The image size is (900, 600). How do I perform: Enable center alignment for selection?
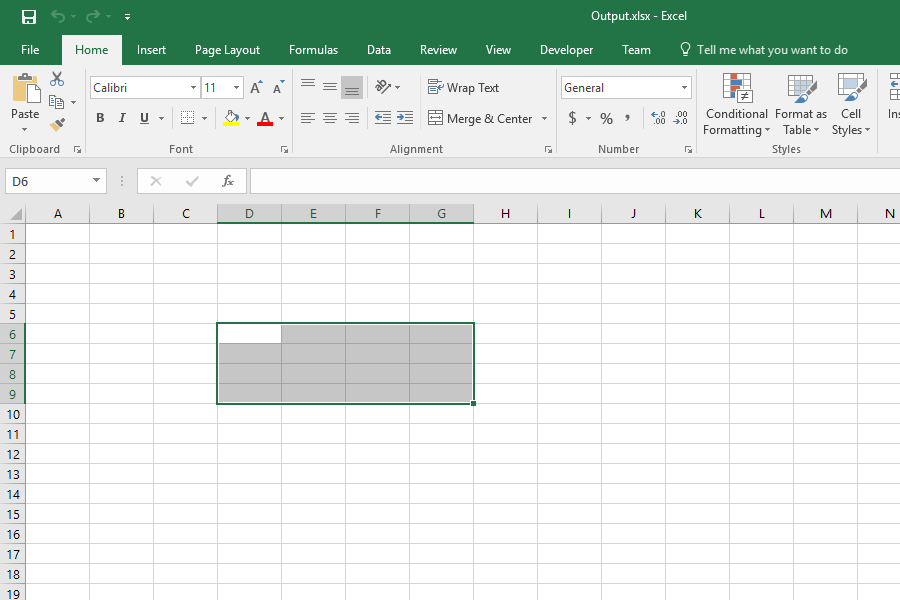click(x=330, y=118)
